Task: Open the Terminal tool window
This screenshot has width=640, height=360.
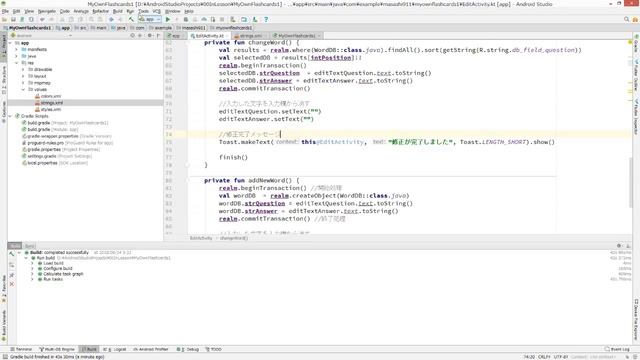Action: pyautogui.click(x=21, y=349)
